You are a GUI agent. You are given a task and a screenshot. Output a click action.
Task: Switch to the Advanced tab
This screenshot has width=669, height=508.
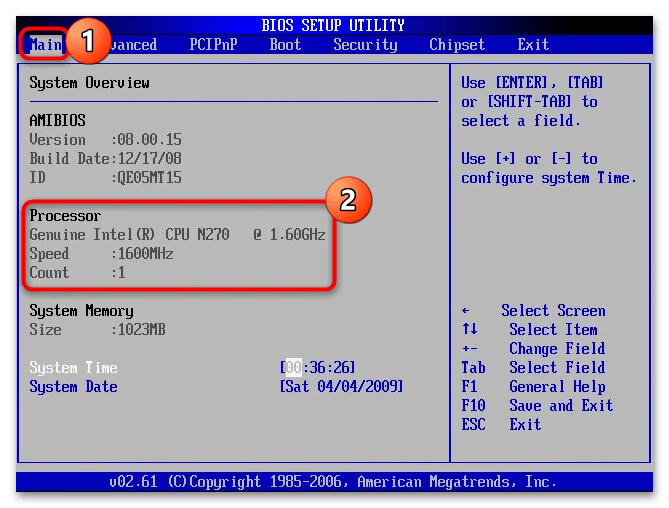click(132, 45)
